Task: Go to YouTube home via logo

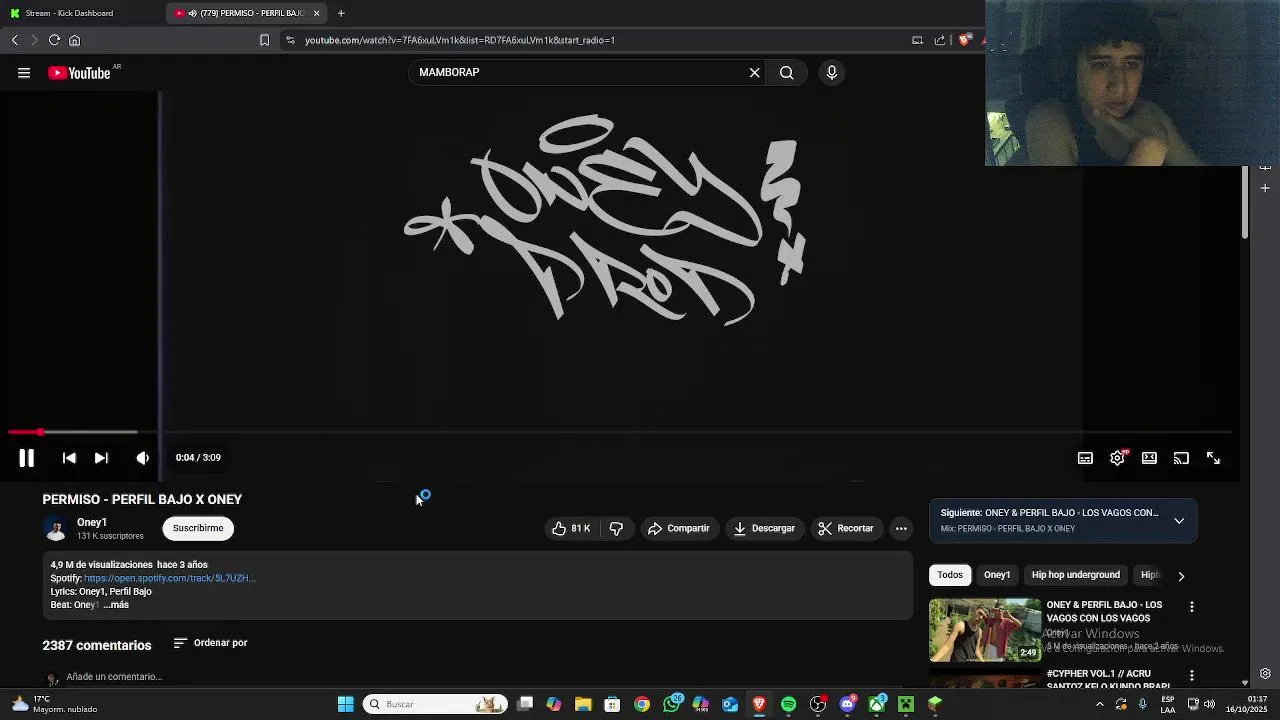Action: pos(80,73)
